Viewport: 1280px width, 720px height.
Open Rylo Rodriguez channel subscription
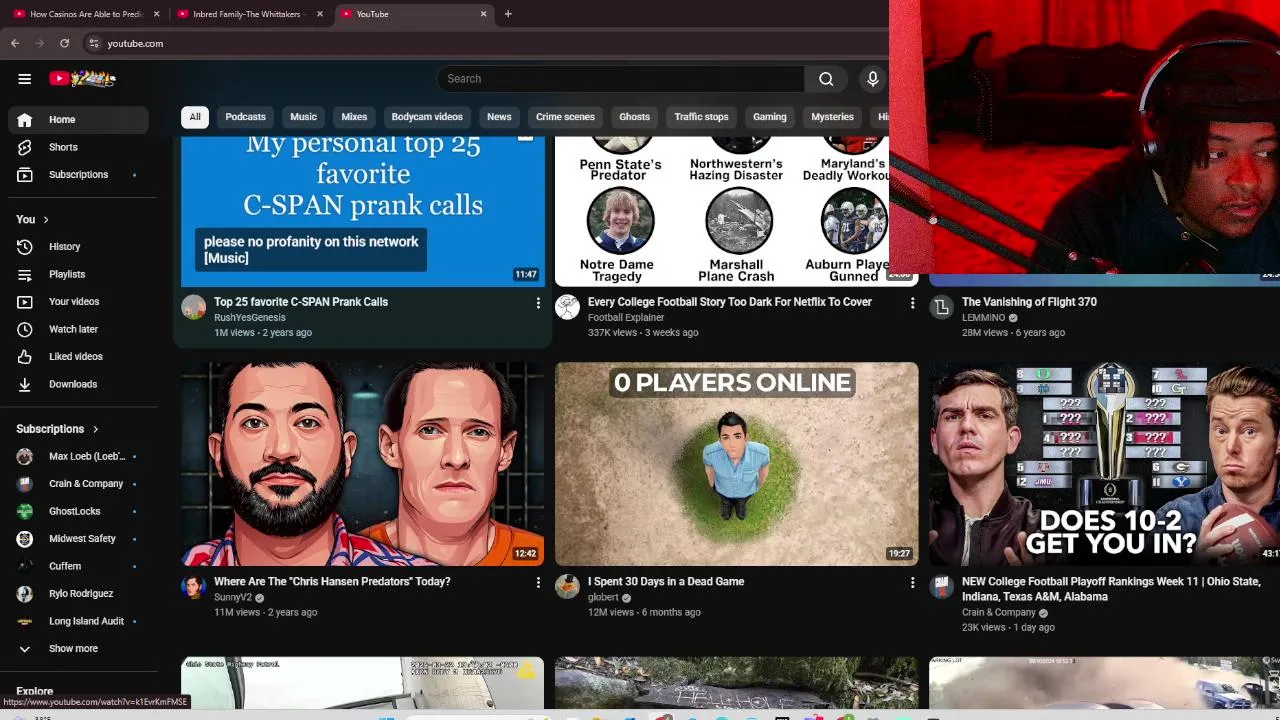click(78, 593)
